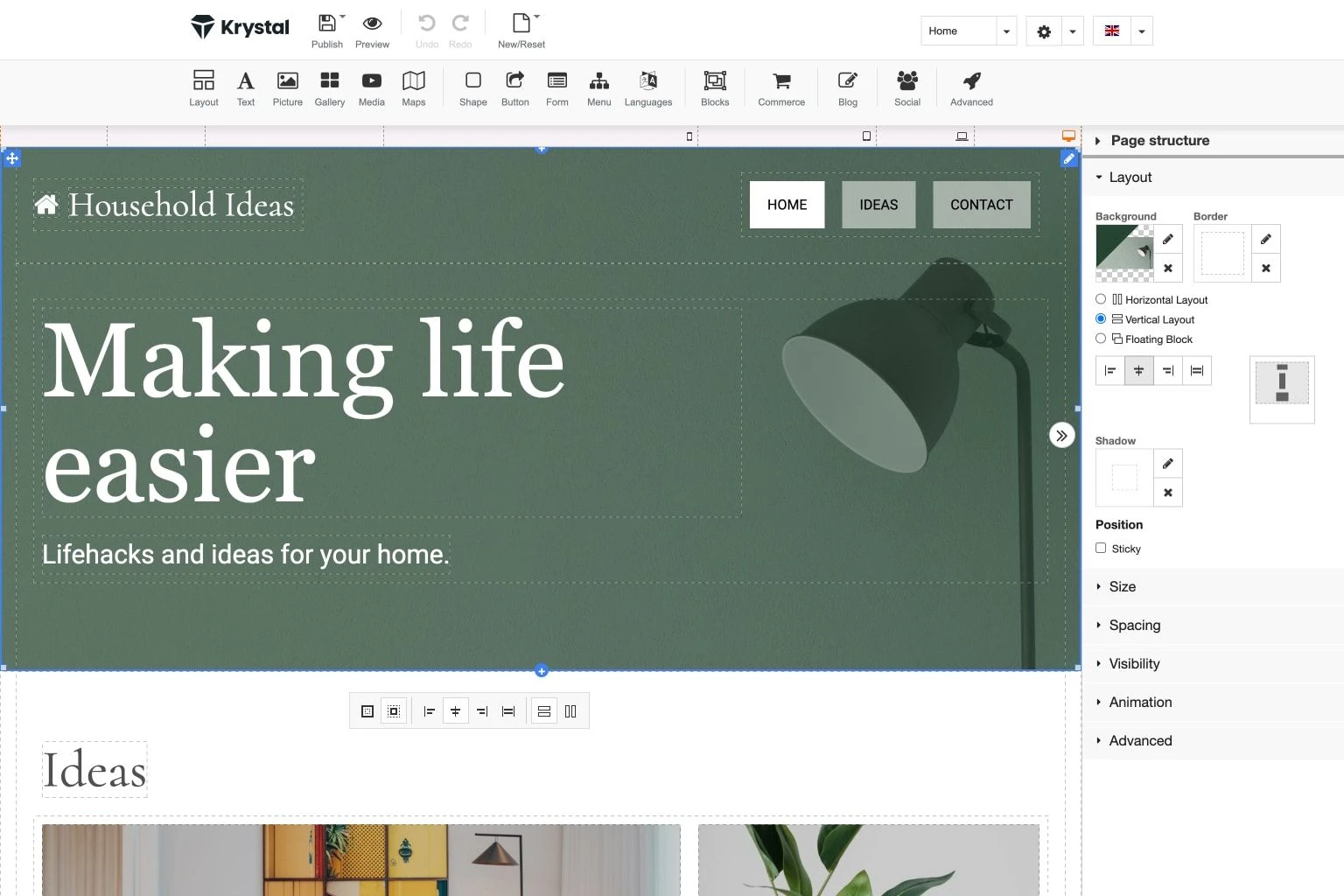
Task: Open the Gallery tool
Action: pyautogui.click(x=329, y=87)
